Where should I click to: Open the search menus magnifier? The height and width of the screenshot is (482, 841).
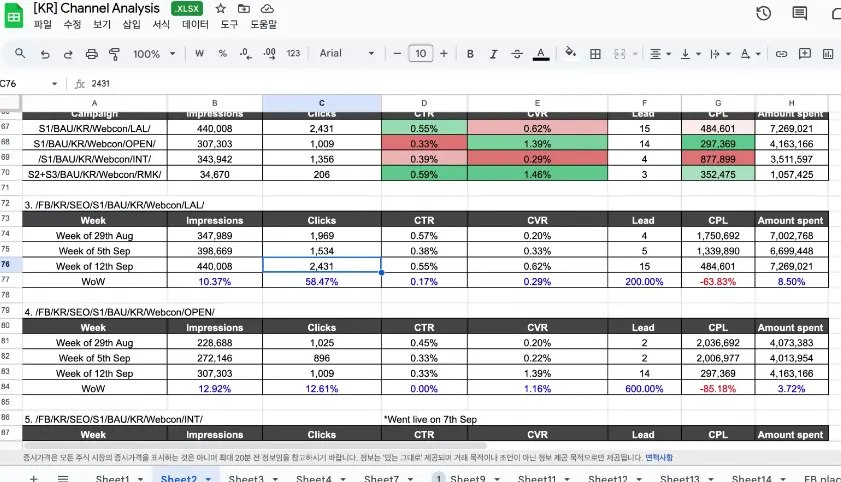[20, 54]
